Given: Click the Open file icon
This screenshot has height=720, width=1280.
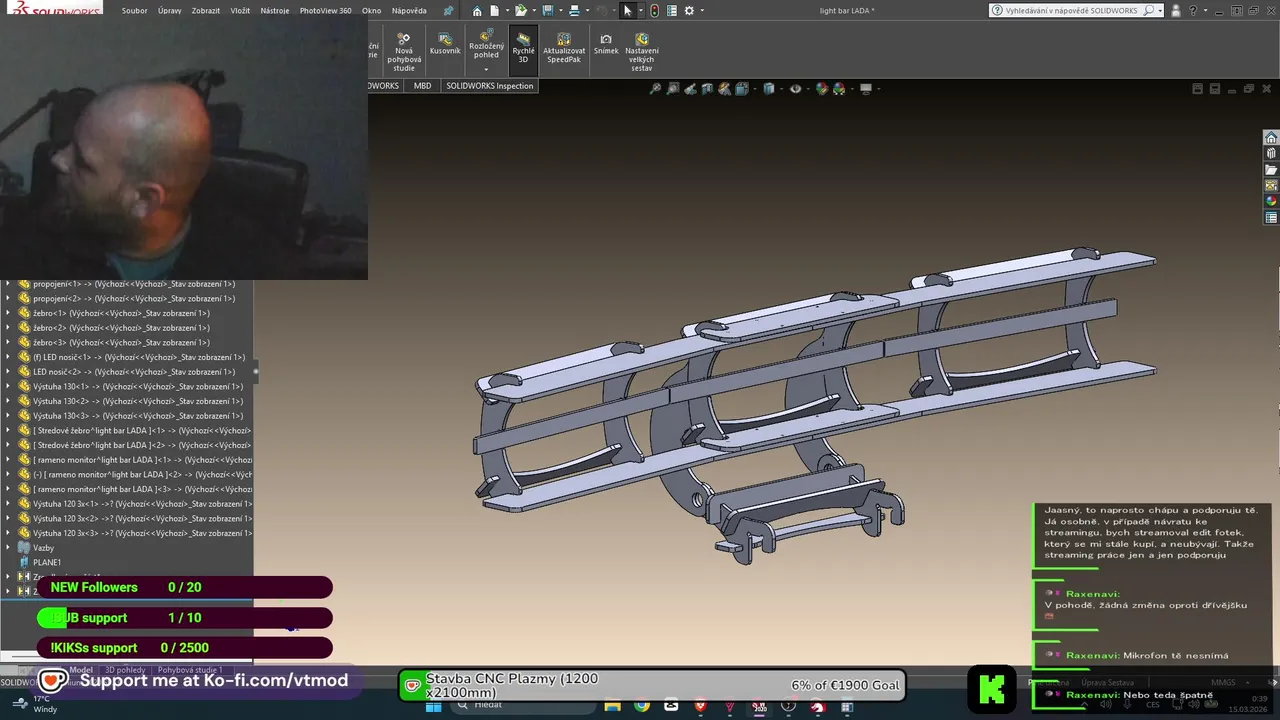Looking at the screenshot, I should [520, 11].
